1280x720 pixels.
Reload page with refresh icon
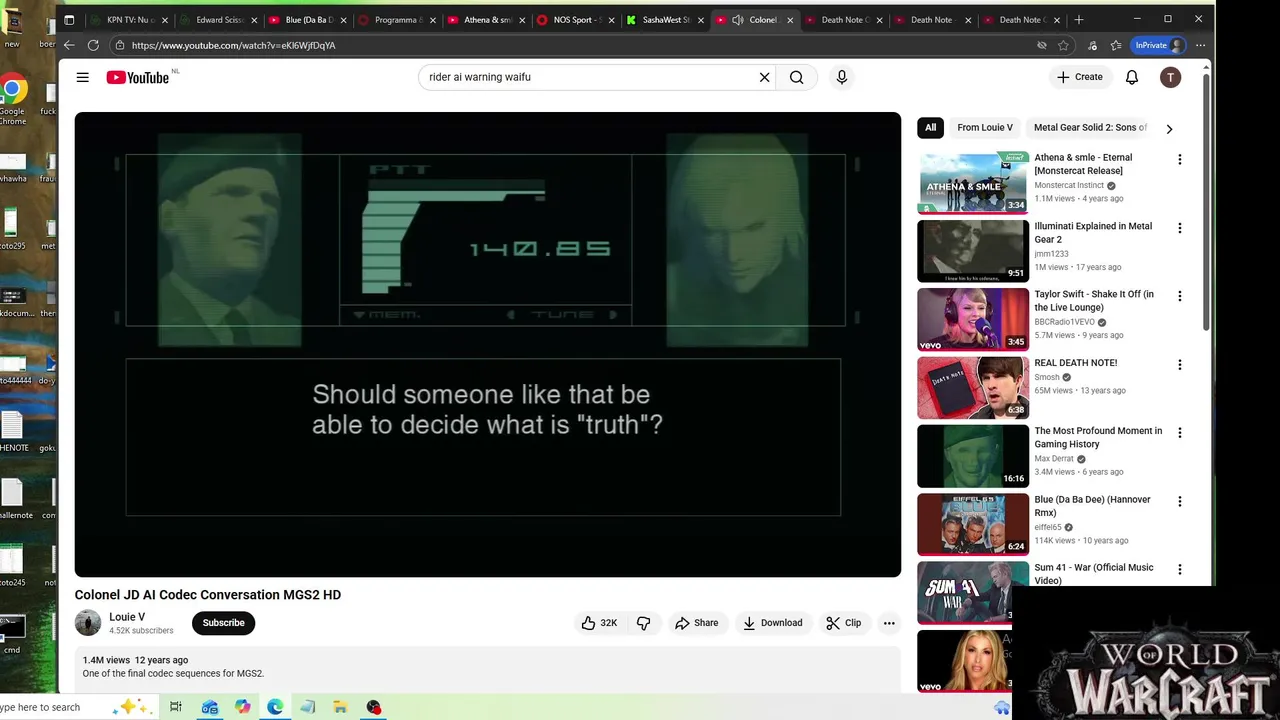tap(93, 45)
